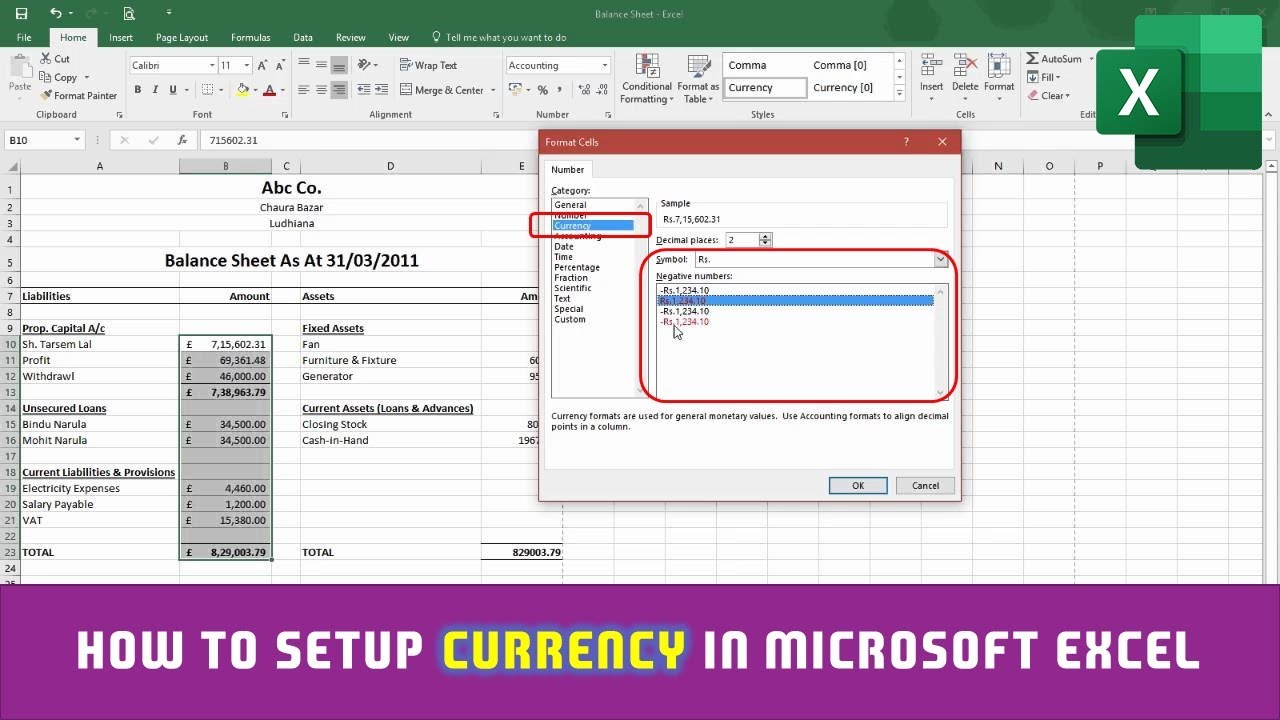Click Increase Indent icon

coord(380,90)
